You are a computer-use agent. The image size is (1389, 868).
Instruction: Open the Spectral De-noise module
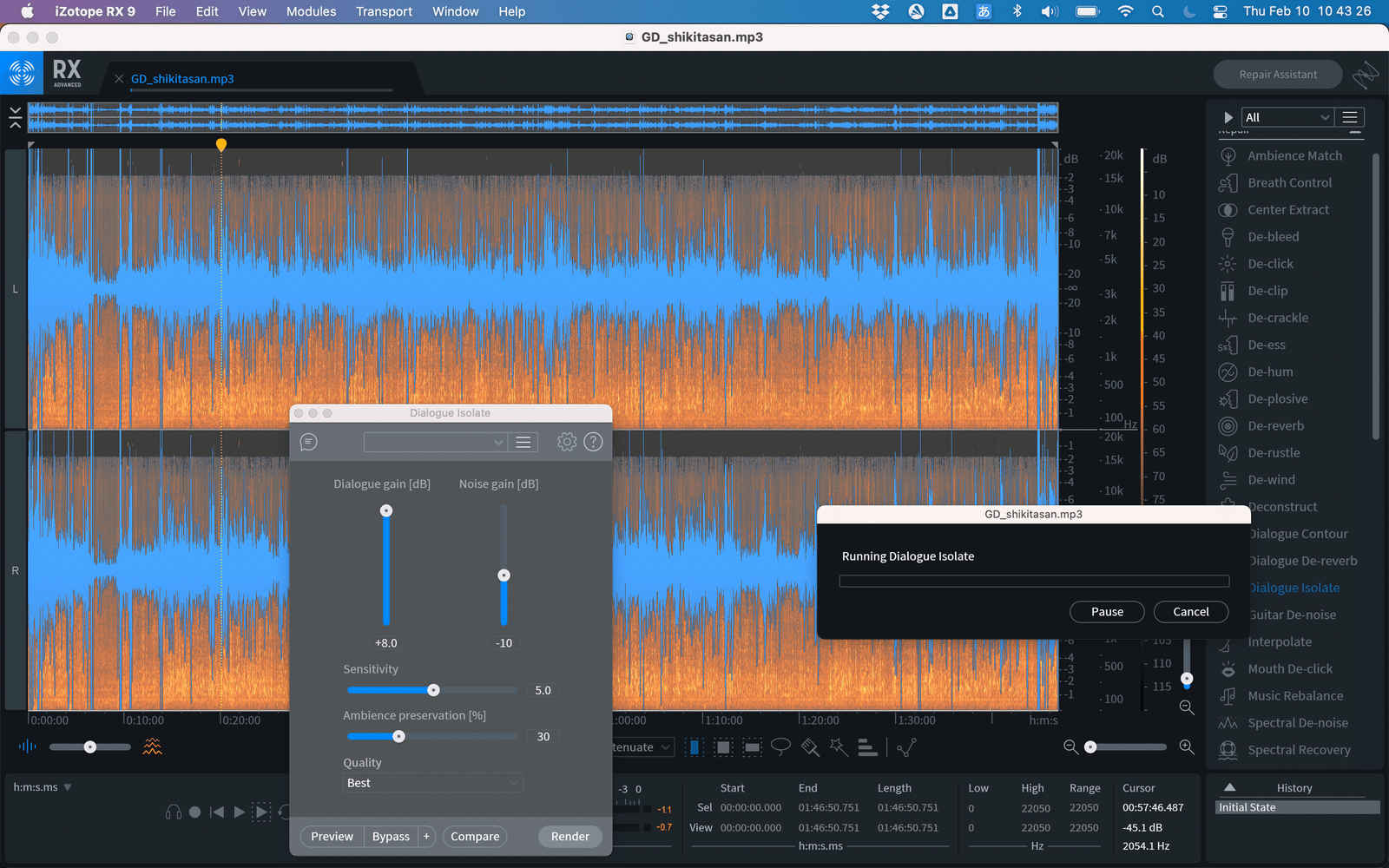click(x=1284, y=722)
